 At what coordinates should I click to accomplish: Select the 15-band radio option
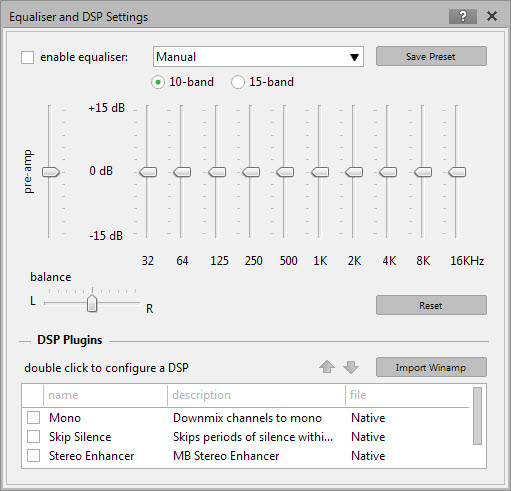(x=238, y=82)
